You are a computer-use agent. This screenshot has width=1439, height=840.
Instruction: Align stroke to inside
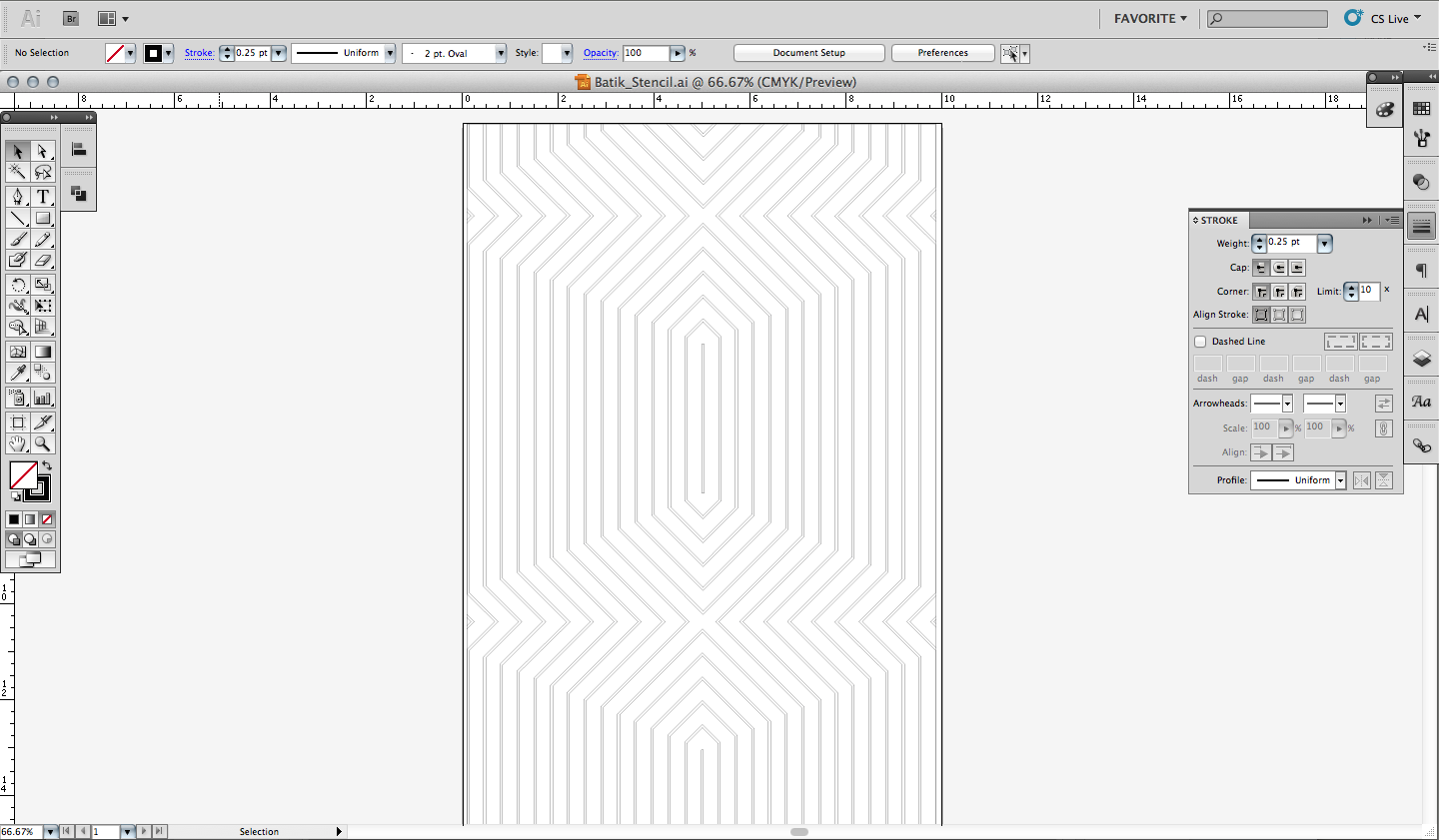[1279, 315]
